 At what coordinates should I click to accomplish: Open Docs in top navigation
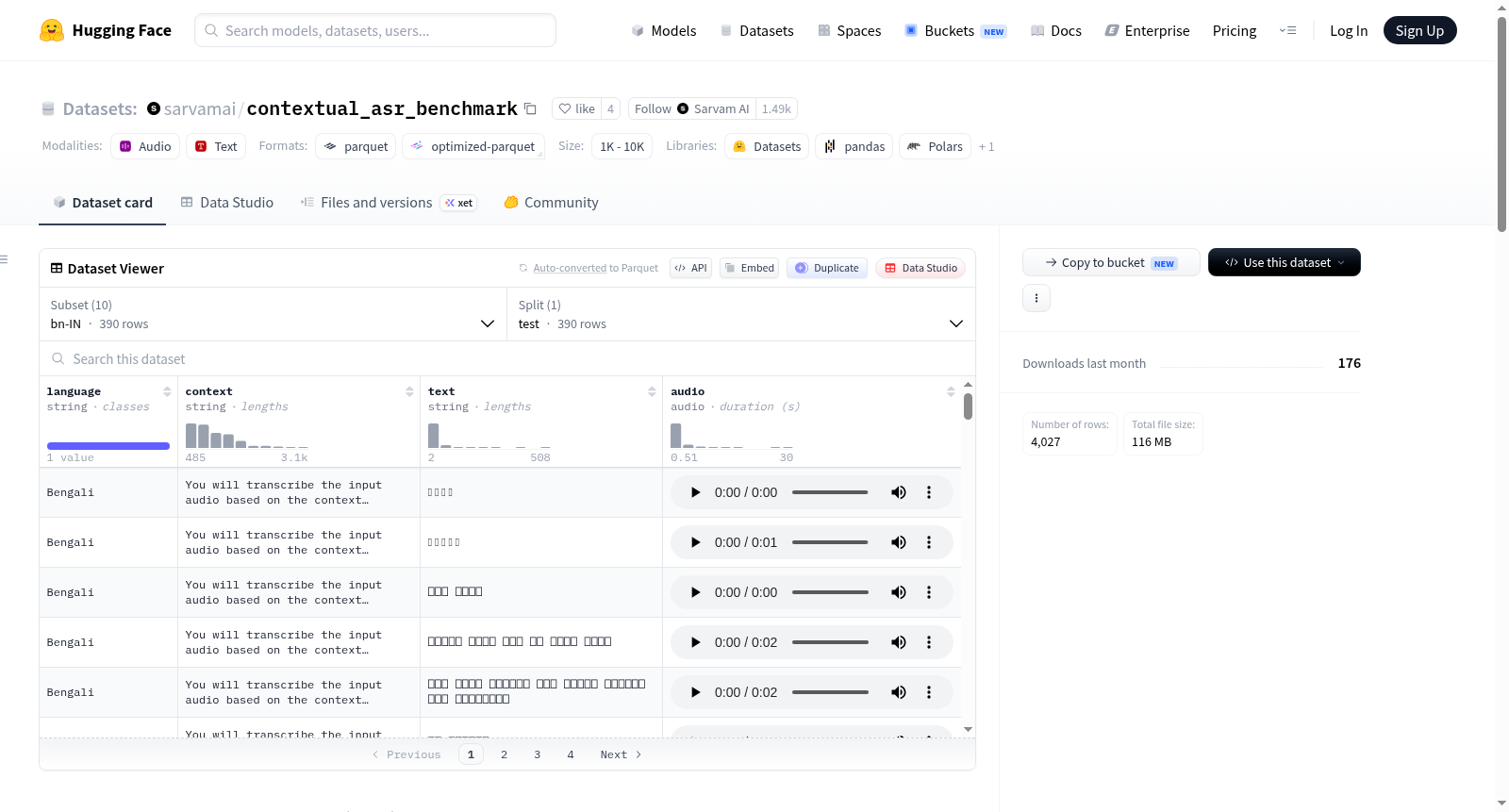pyautogui.click(x=1055, y=31)
